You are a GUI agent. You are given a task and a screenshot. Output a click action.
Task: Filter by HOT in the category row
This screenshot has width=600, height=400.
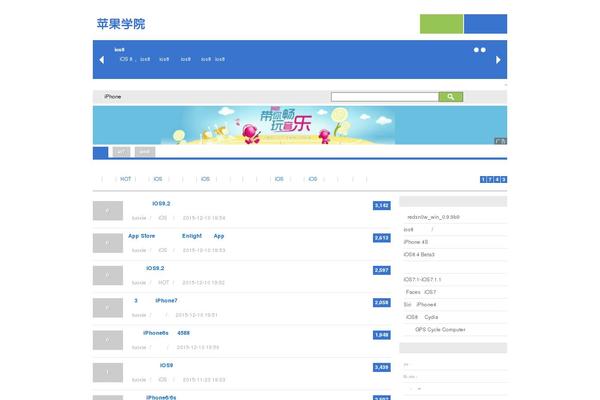126,179
